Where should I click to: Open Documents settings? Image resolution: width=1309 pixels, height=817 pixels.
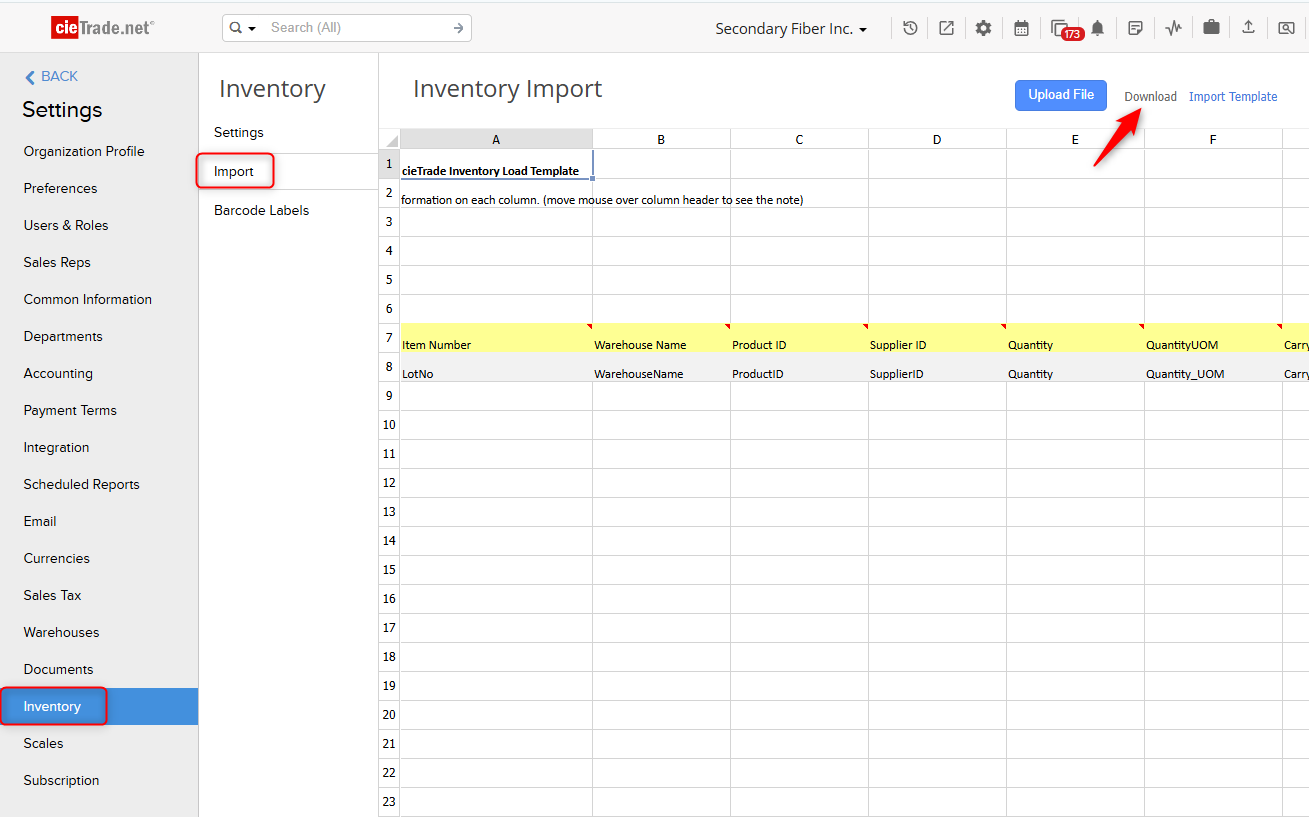59,669
